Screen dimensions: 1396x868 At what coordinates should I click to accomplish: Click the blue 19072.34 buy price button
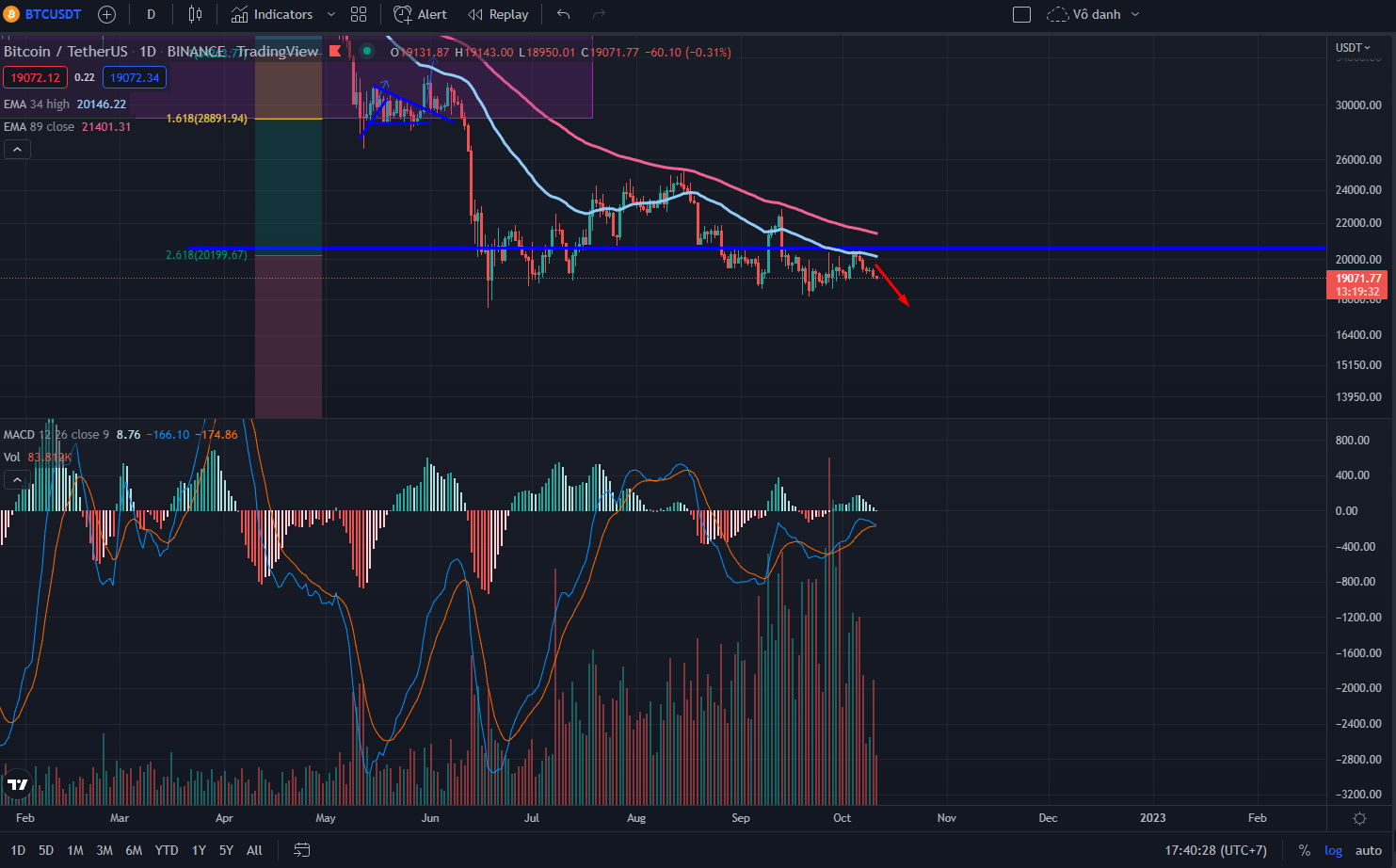[x=135, y=77]
